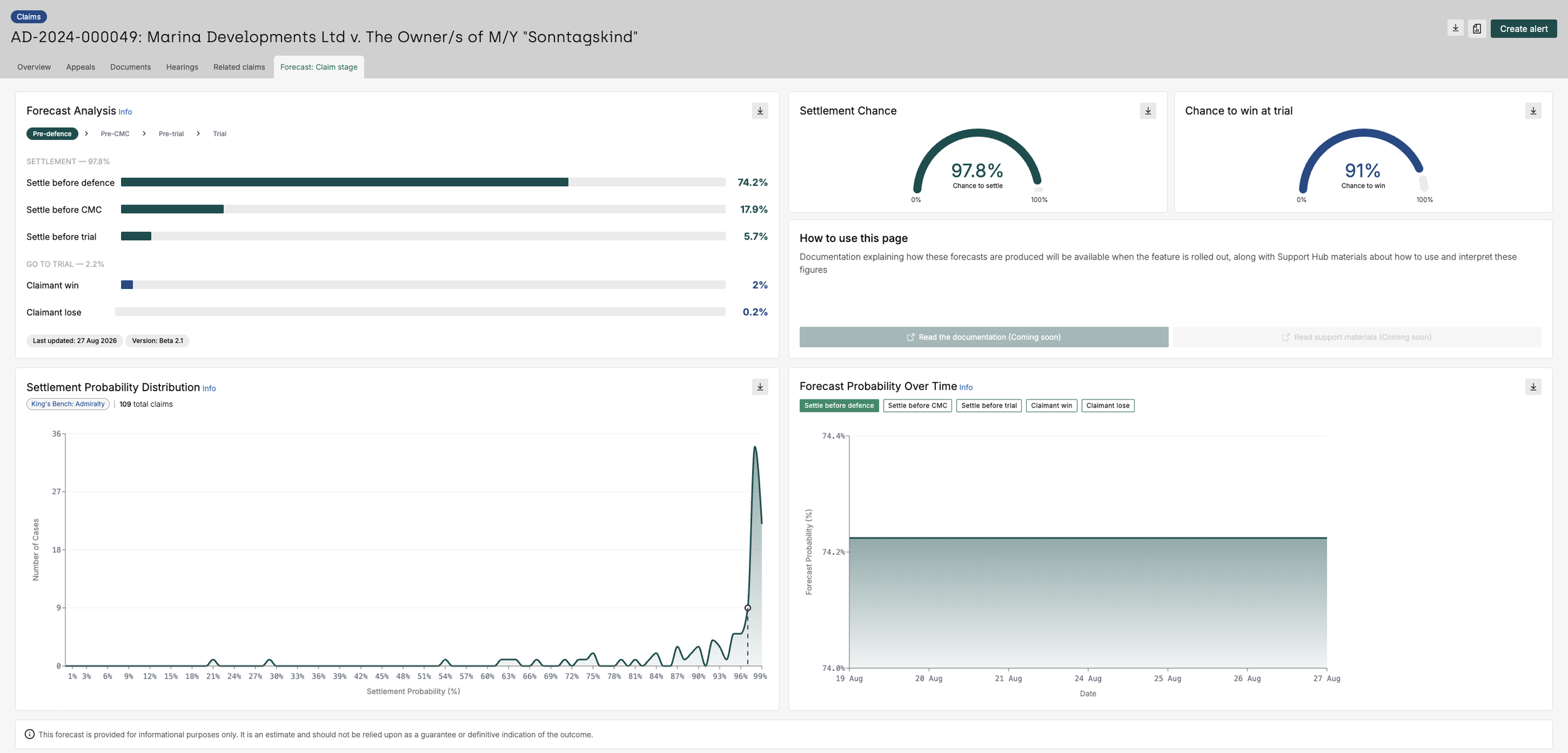Open the report icon next to Create alert

click(1477, 29)
